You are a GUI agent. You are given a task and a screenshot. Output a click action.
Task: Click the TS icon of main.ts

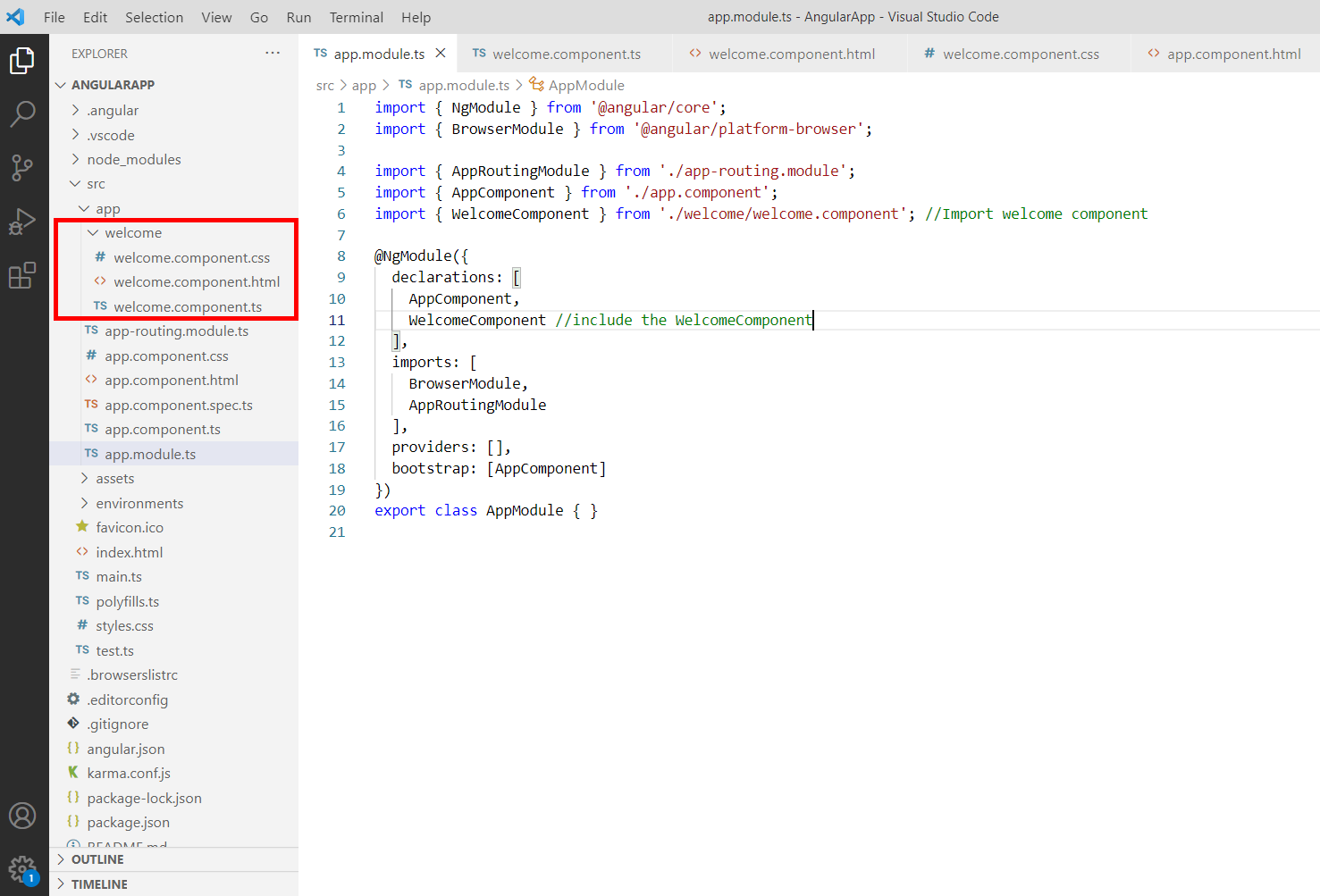[82, 576]
